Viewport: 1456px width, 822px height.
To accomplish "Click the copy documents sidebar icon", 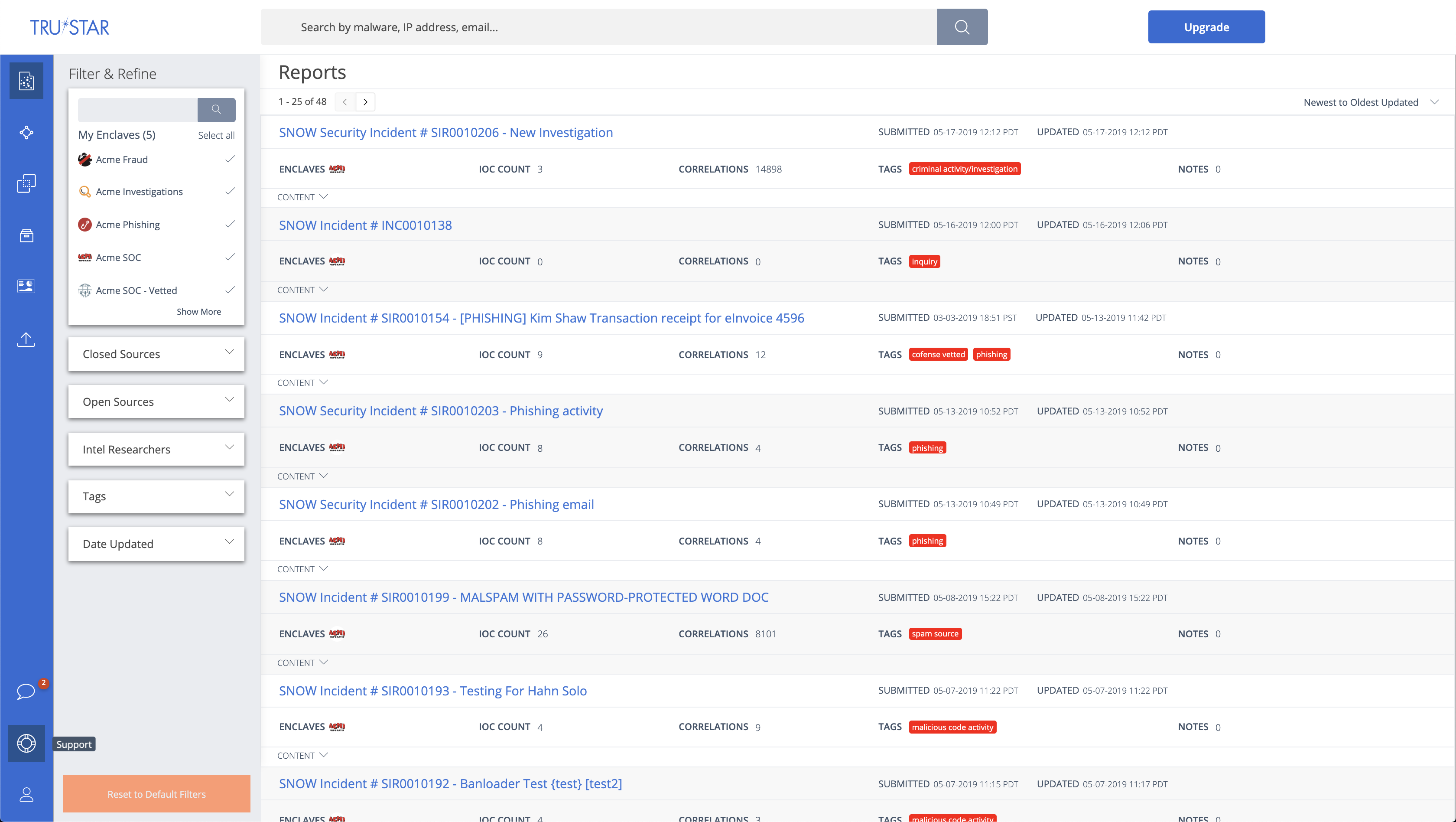I will coord(26,183).
